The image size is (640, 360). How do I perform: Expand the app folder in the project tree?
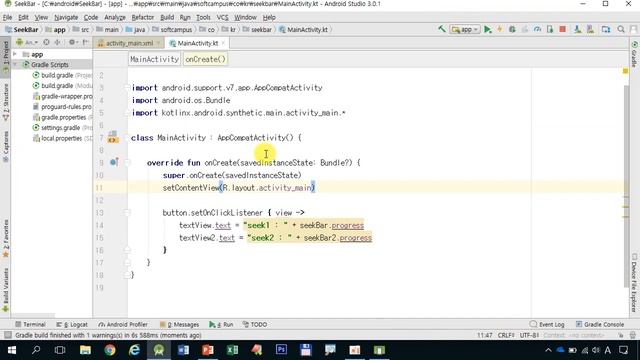pyautogui.click(x=15, y=54)
